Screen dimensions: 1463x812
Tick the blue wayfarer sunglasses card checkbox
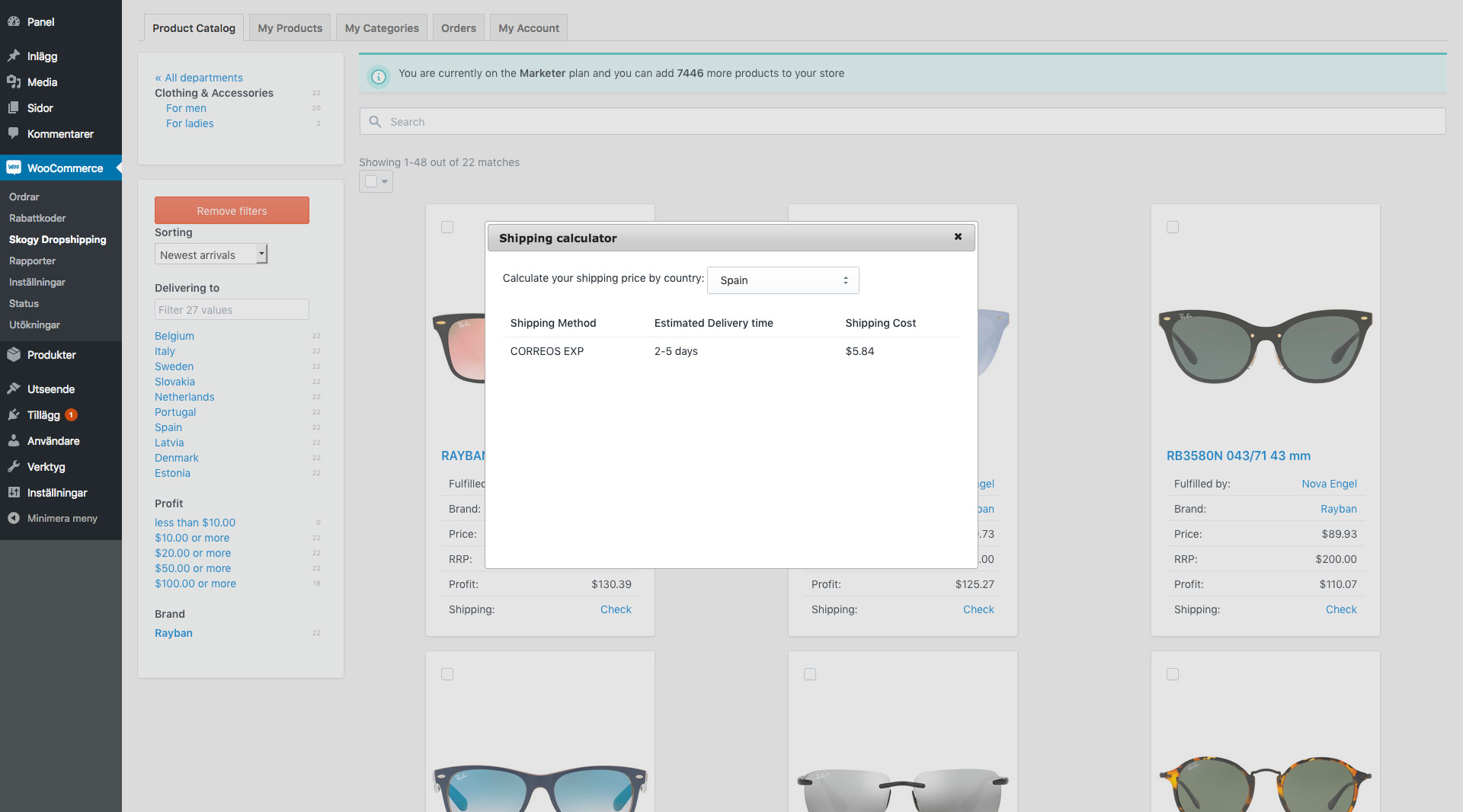pos(447,674)
